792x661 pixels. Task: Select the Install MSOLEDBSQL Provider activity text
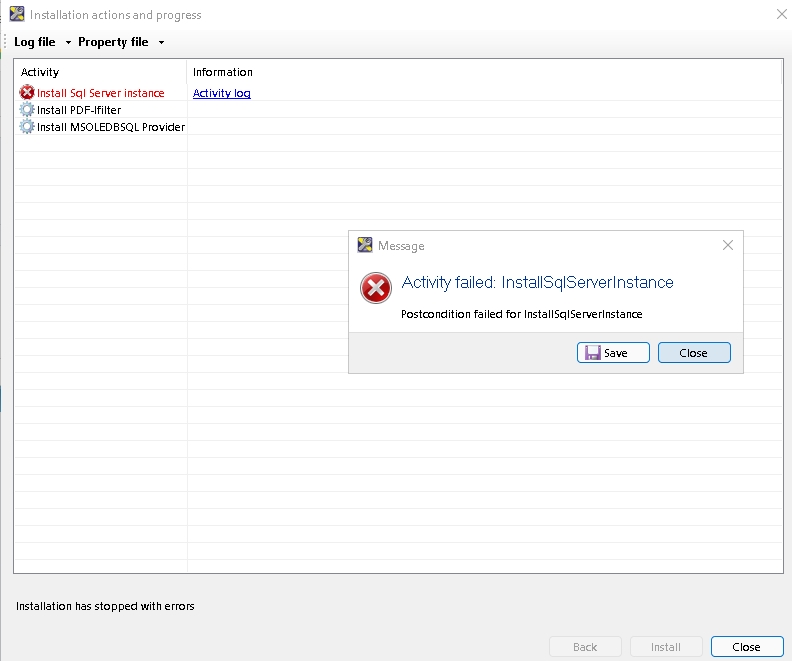coord(110,127)
